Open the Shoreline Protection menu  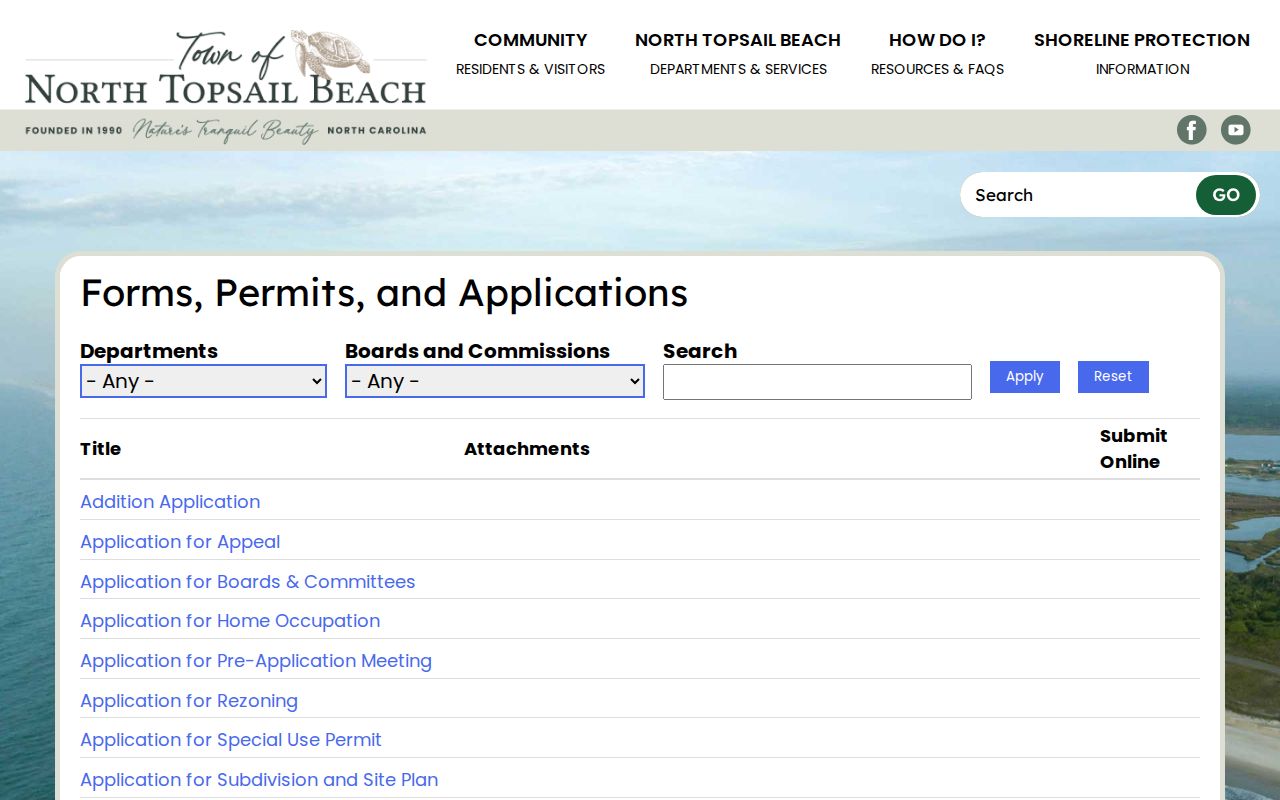click(1142, 54)
